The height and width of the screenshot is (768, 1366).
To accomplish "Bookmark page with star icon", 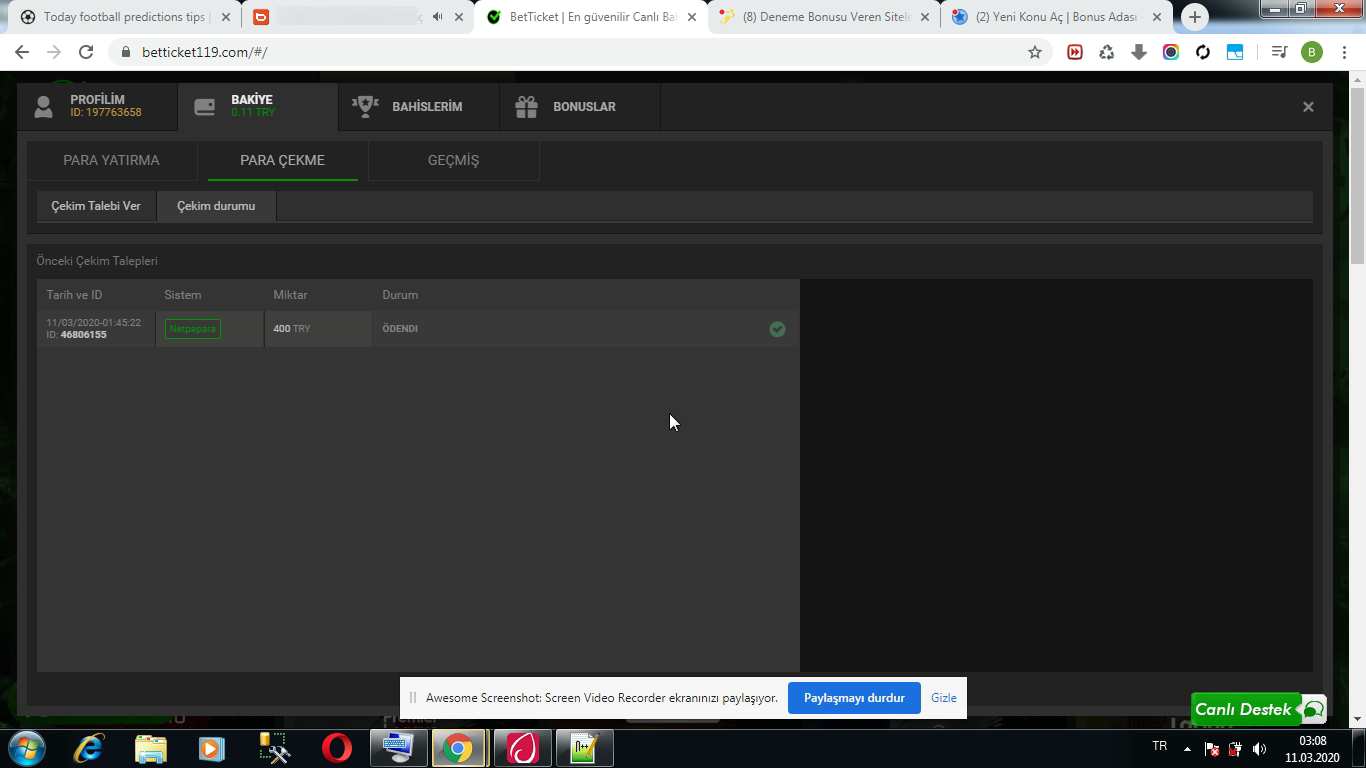I will coord(1035,52).
